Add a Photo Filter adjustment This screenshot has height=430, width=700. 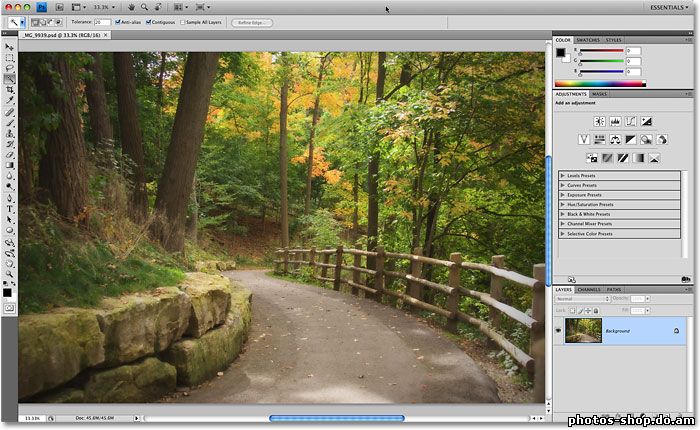tap(646, 140)
